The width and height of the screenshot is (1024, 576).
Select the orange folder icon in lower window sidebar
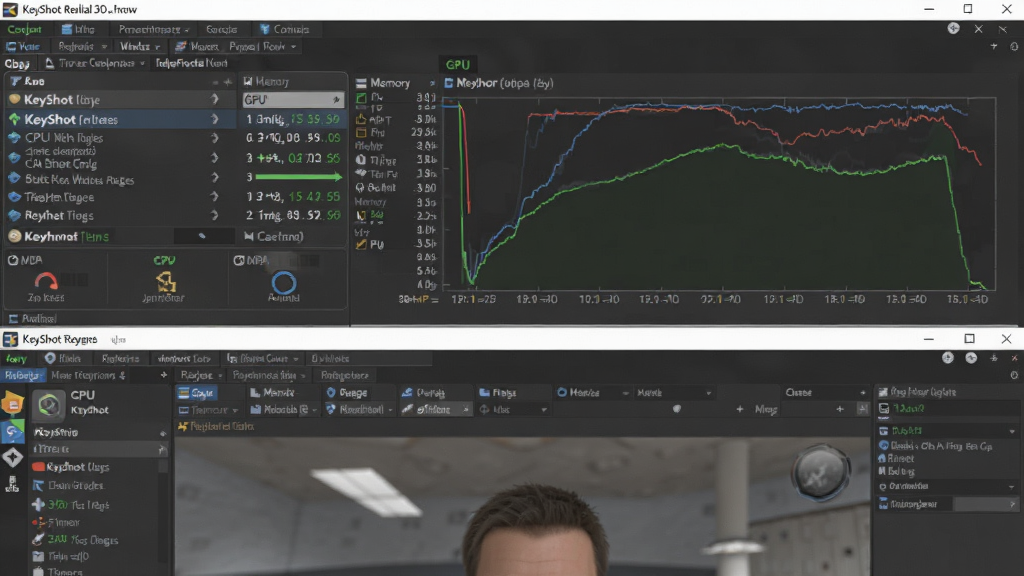[x=12, y=404]
